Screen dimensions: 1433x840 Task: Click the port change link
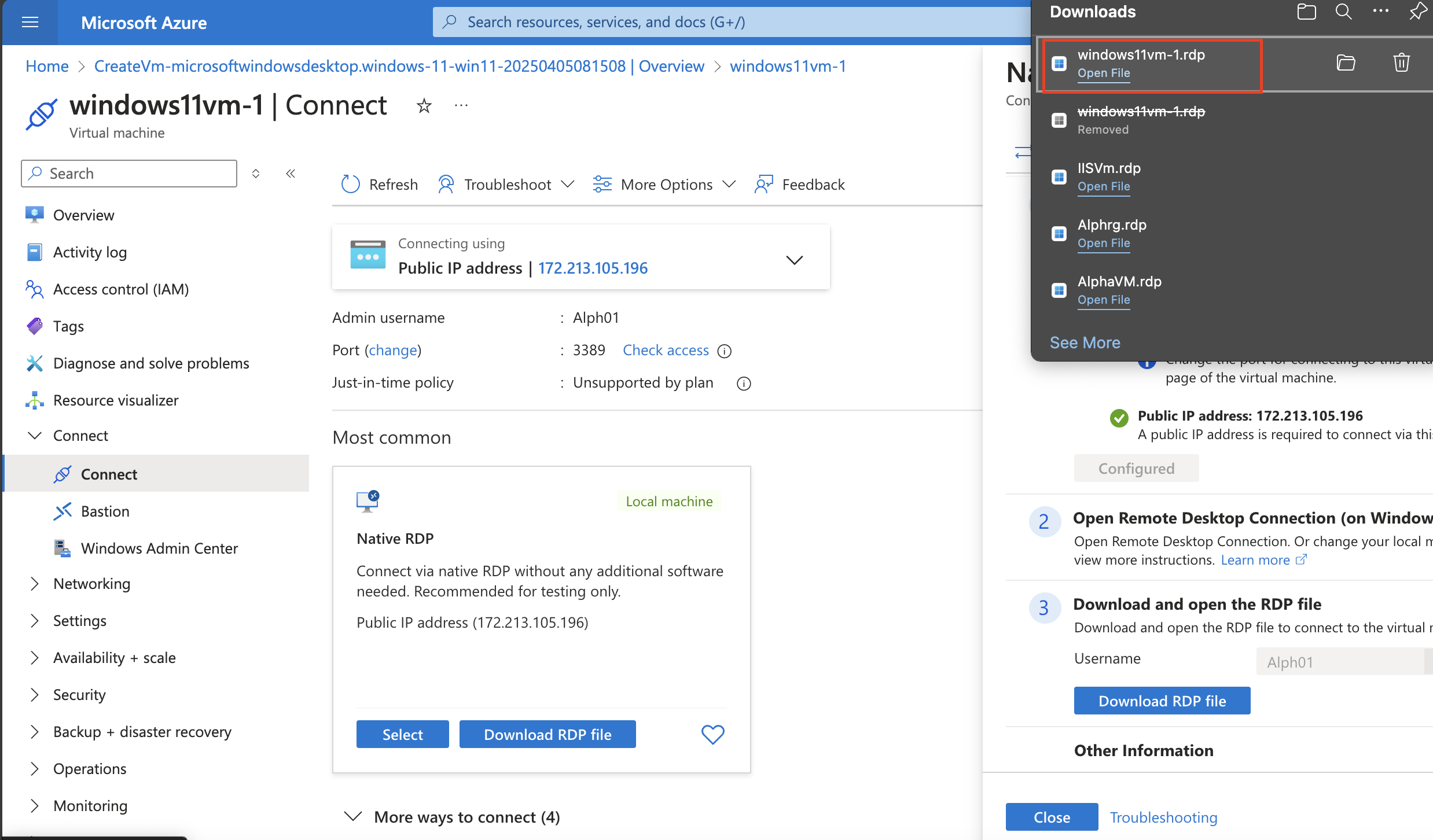tap(393, 350)
